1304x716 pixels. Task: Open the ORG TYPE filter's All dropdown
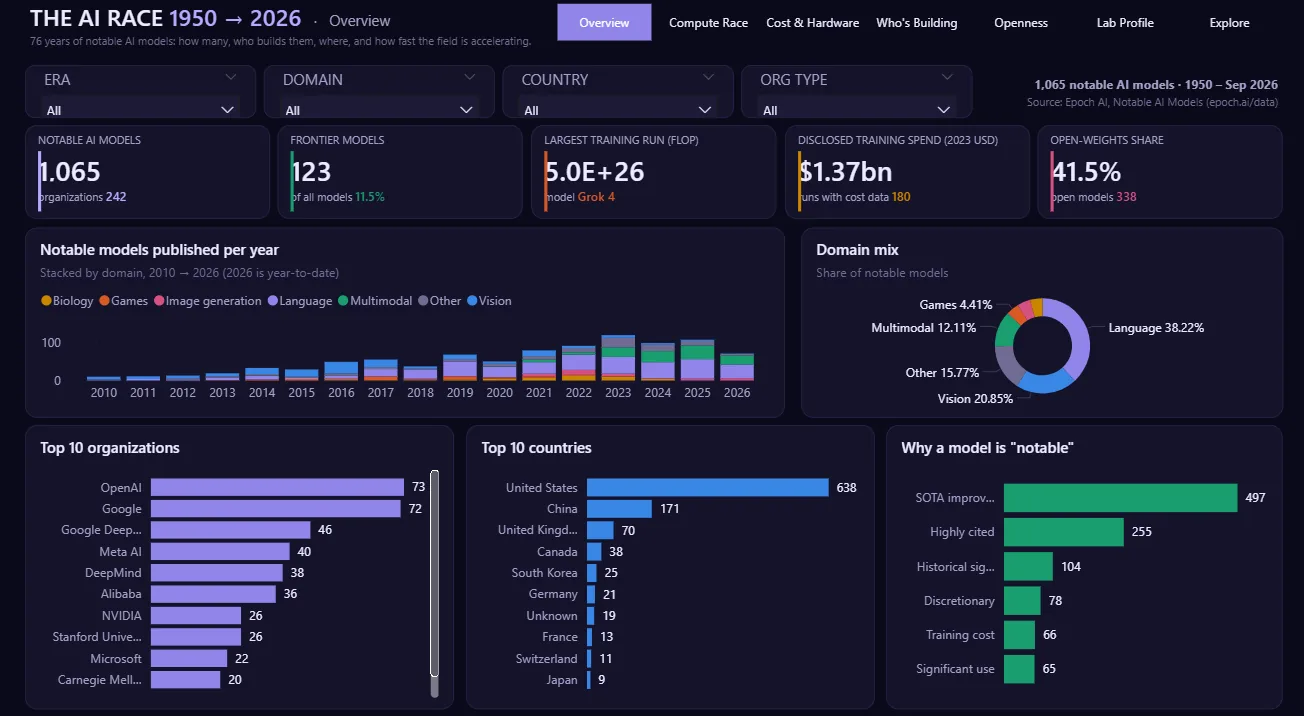[856, 110]
